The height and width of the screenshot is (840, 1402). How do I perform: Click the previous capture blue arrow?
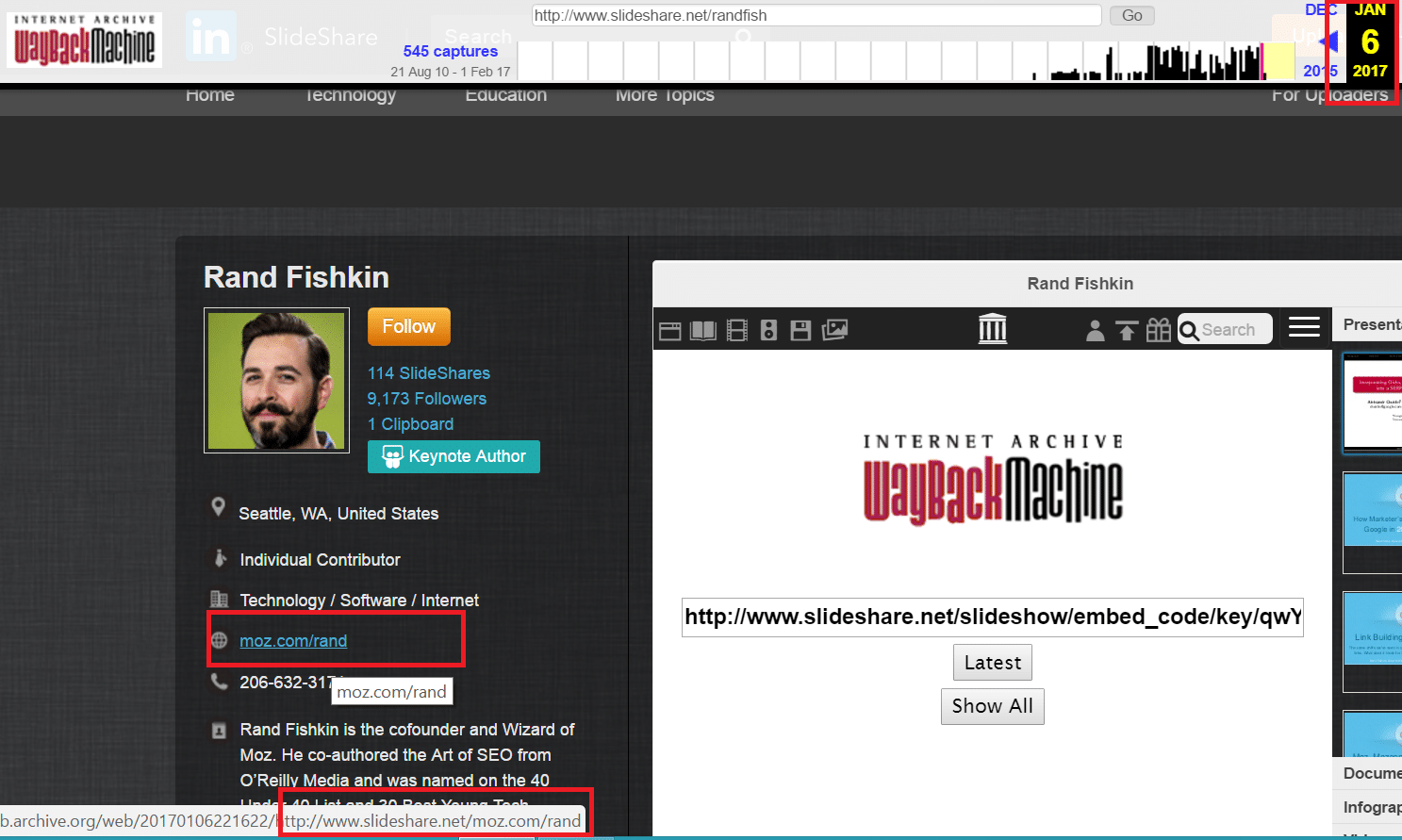pos(1329,41)
